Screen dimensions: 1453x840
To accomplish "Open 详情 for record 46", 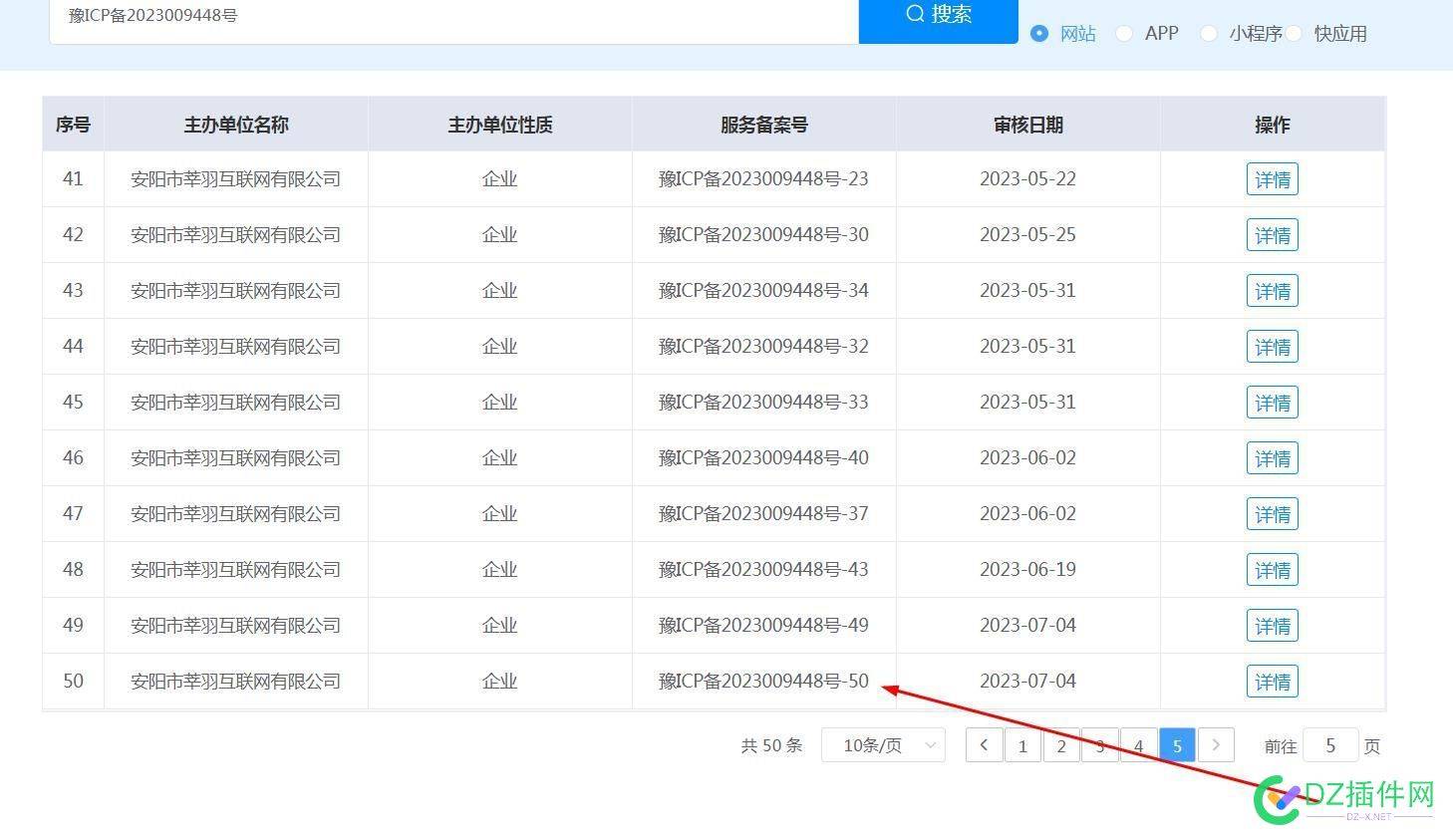I will pyautogui.click(x=1273, y=458).
